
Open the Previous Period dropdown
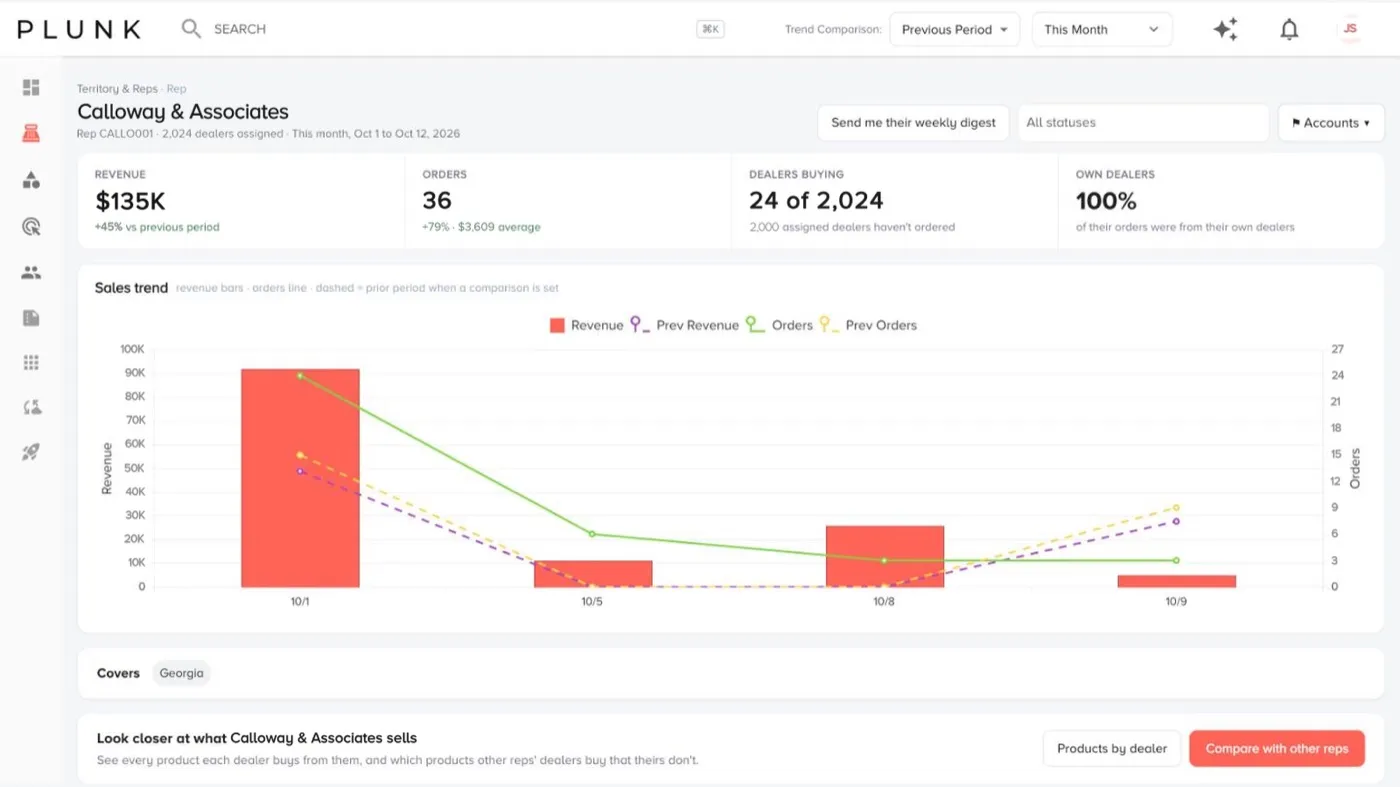(955, 29)
